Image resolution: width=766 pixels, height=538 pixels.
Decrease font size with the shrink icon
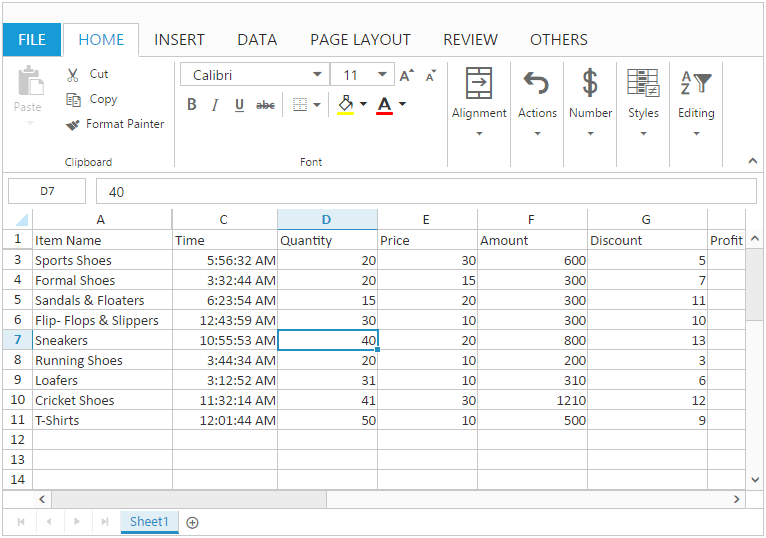click(x=431, y=75)
